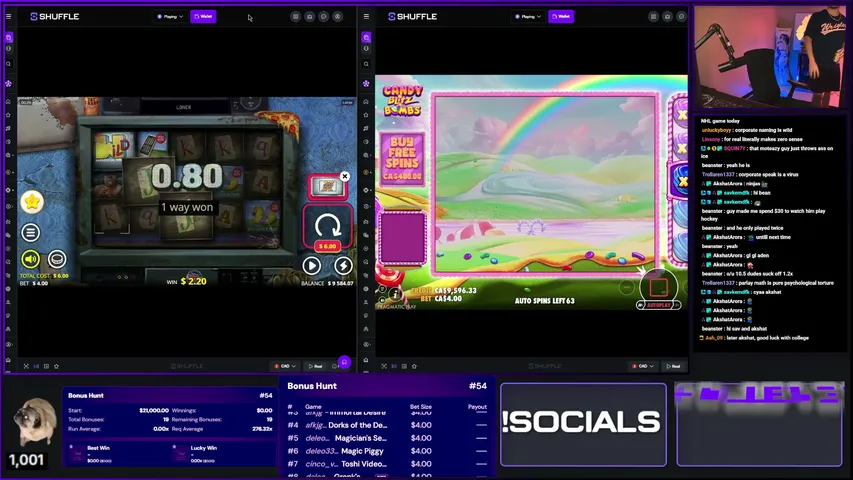The image size is (853, 480).
Task: Open the info button in Candy Blitz Bombs
Action: [x=395, y=294]
